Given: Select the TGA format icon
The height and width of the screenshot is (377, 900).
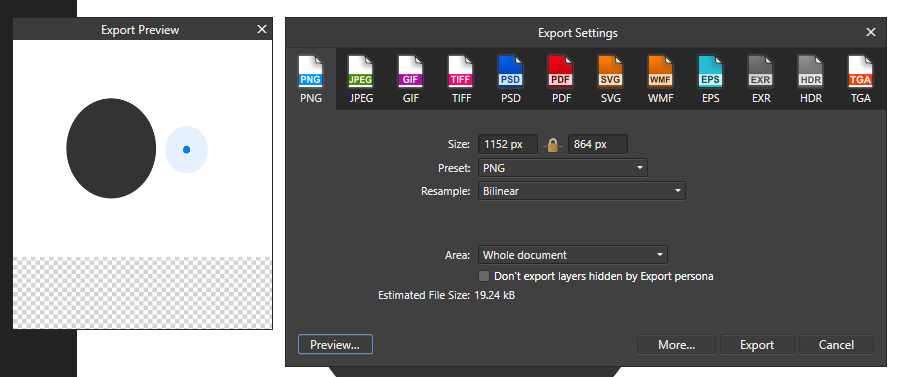Looking at the screenshot, I should [860, 72].
